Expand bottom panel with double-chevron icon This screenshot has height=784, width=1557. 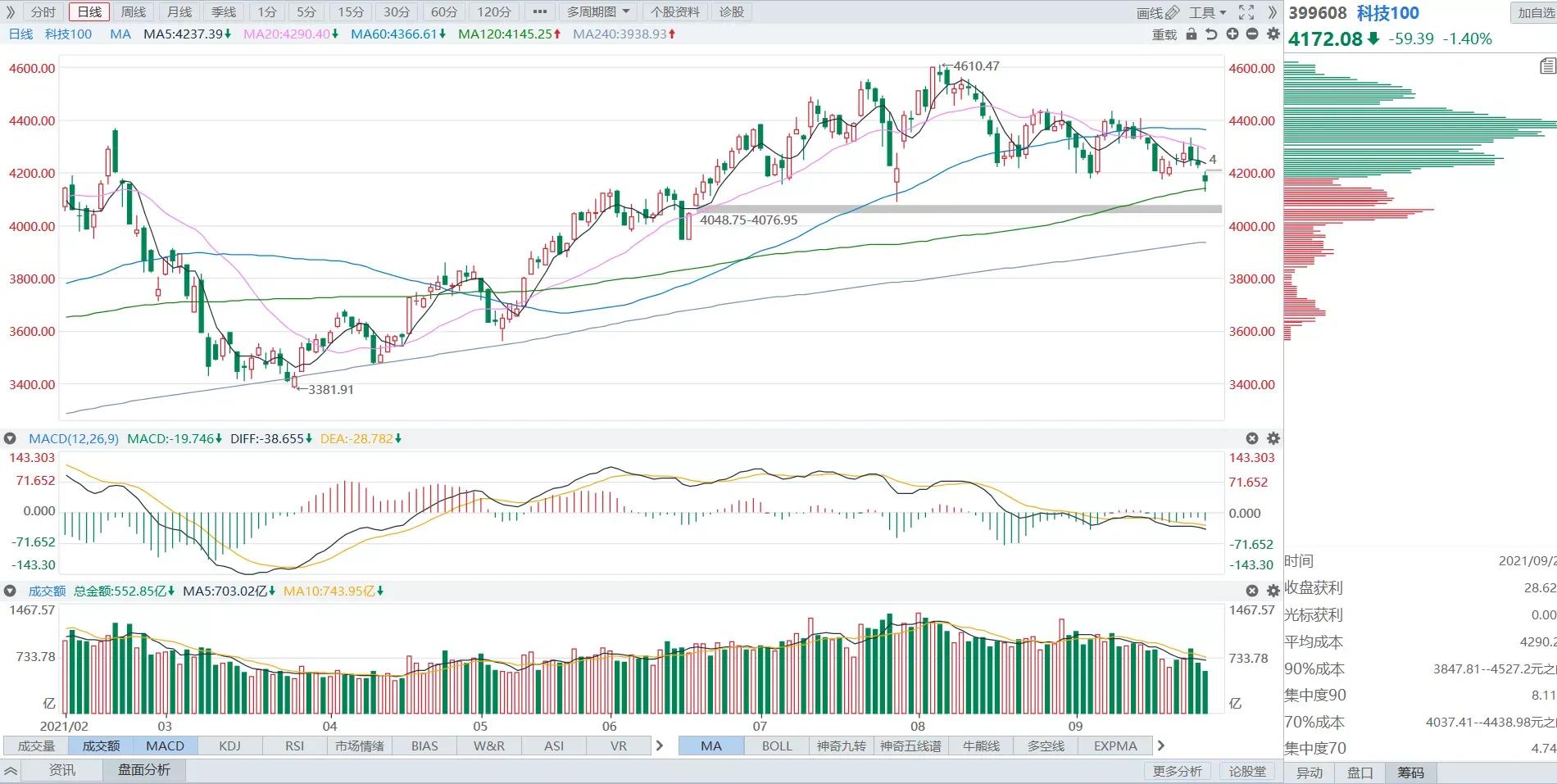coord(11,771)
